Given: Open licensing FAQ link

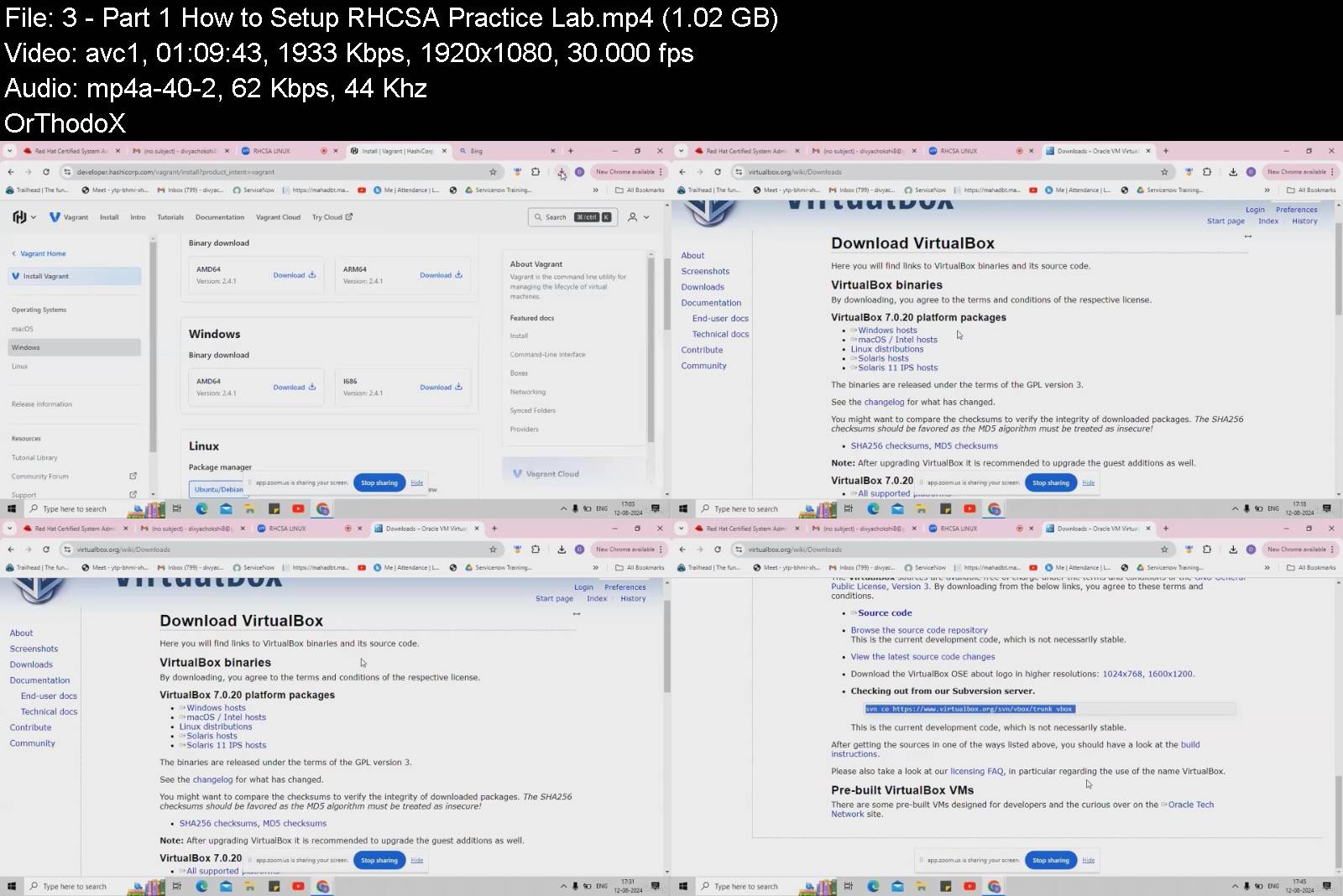Looking at the screenshot, I should [977, 771].
